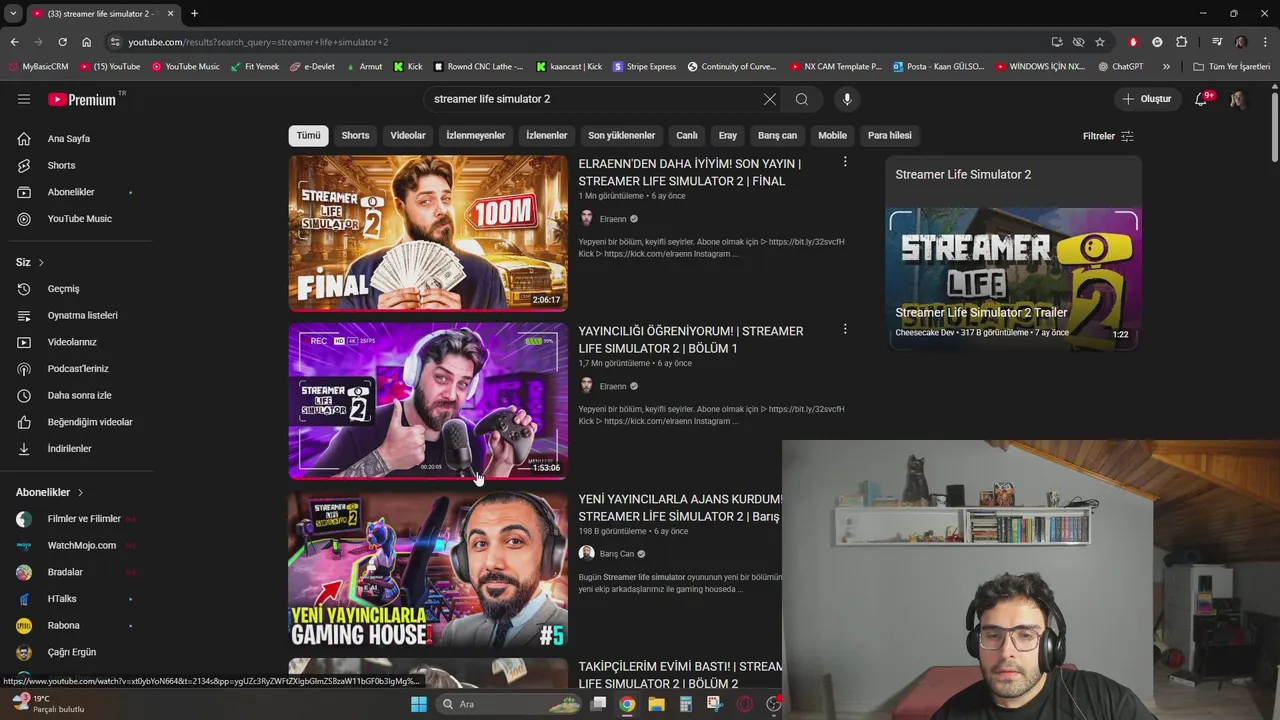1280x720 pixels.
Task: Select the Canlı filter chip
Action: click(x=687, y=135)
